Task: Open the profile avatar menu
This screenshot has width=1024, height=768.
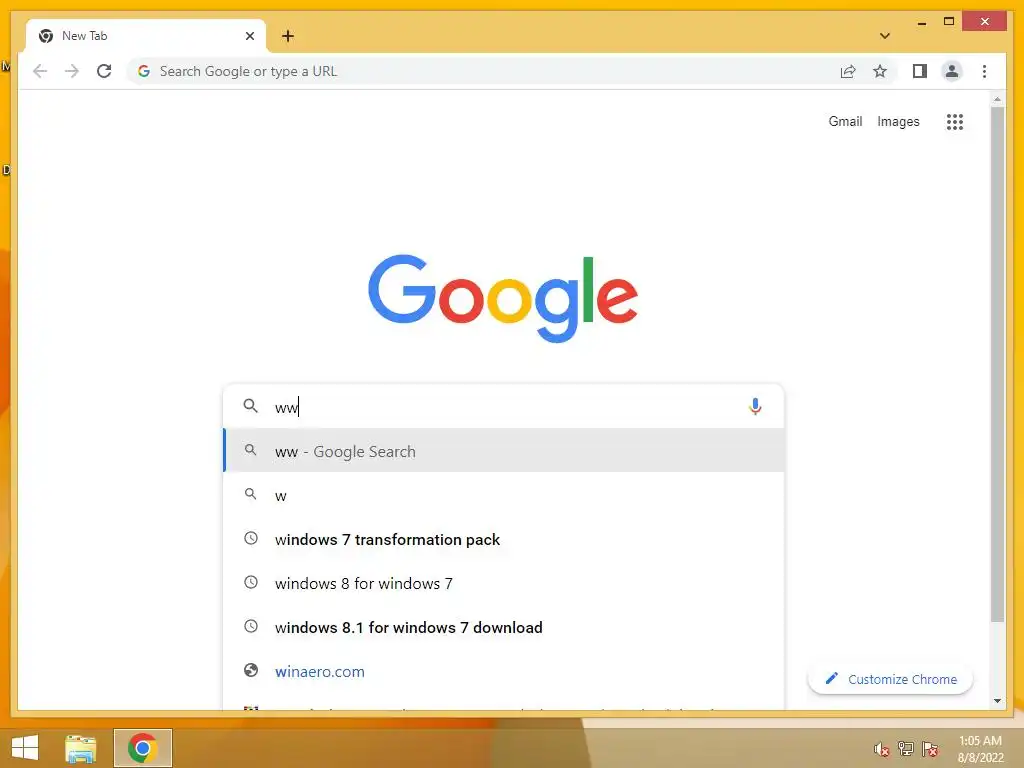Action: tap(952, 71)
